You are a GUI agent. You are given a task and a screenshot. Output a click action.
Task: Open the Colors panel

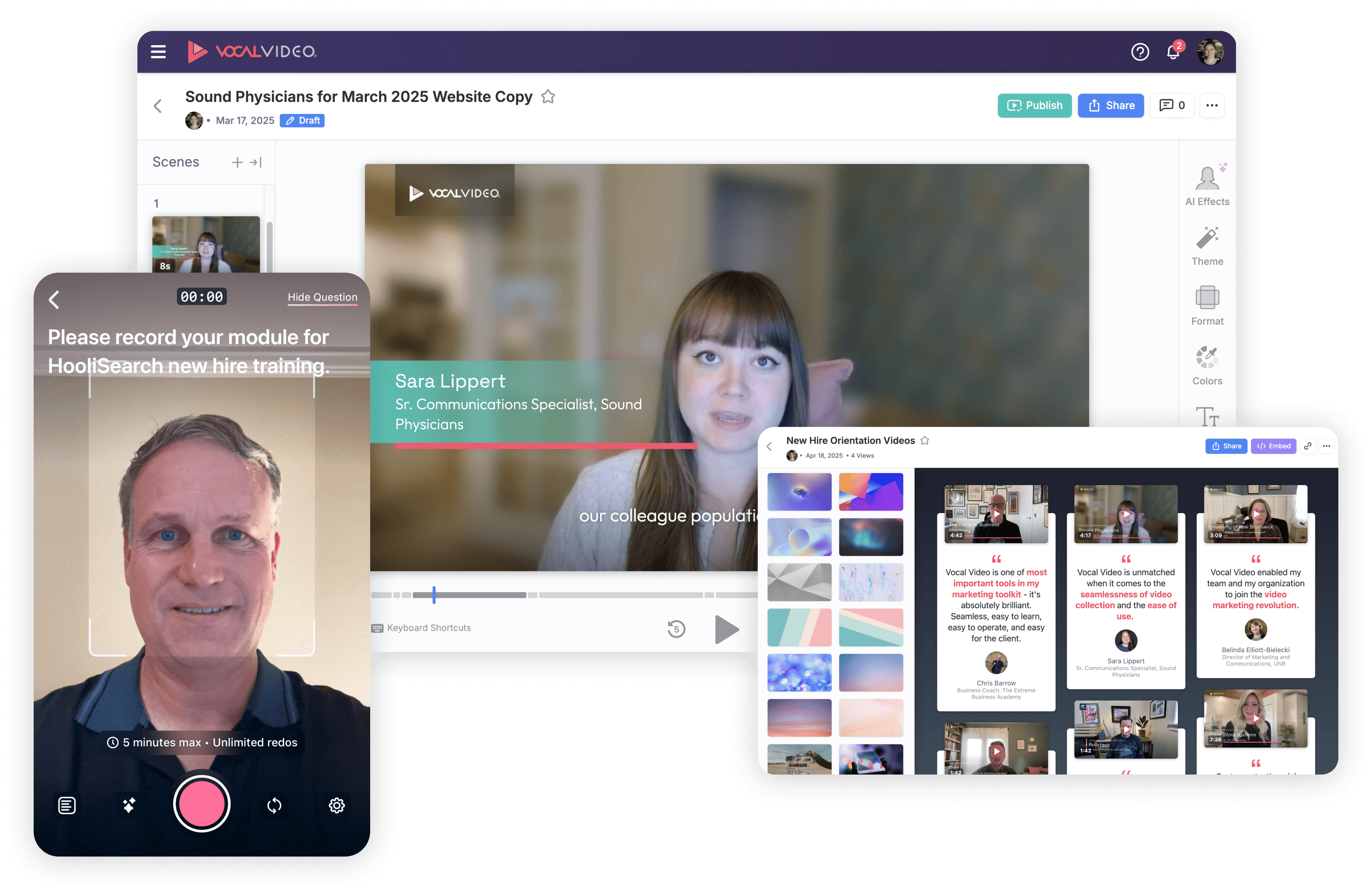click(1207, 366)
